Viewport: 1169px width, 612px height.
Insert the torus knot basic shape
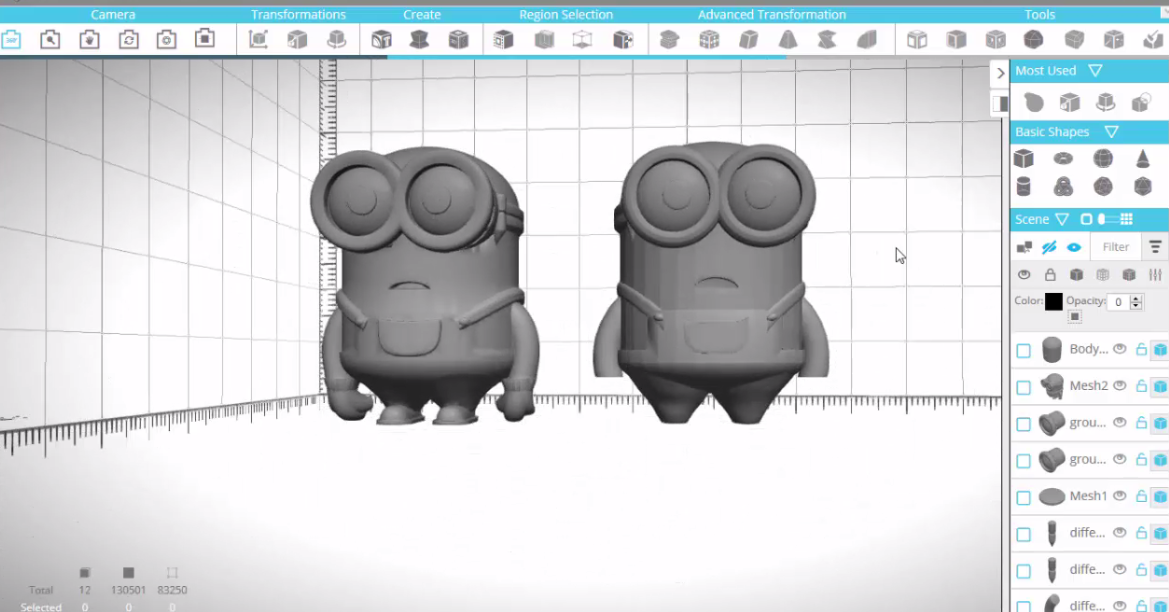[x=1063, y=186]
